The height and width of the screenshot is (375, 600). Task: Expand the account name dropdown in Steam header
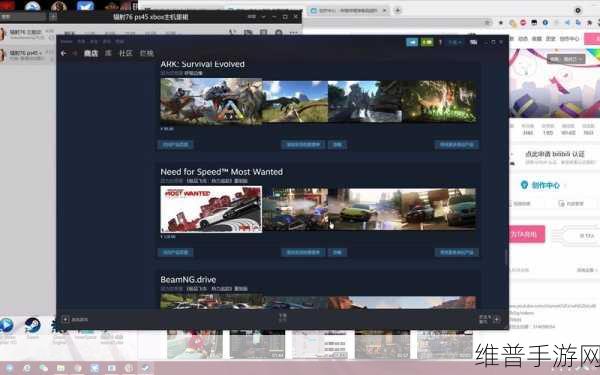tap(455, 42)
